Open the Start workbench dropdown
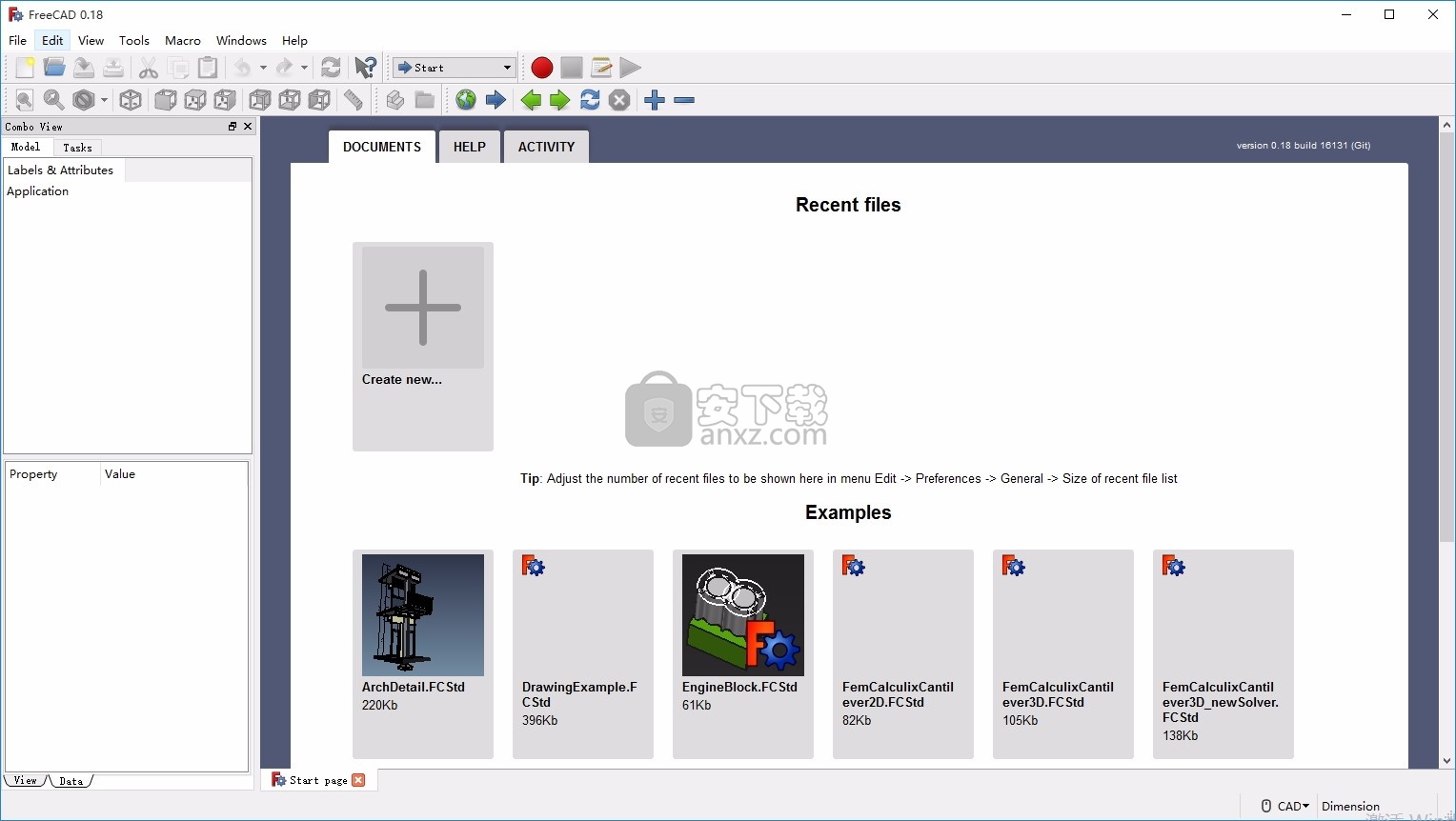 point(455,68)
